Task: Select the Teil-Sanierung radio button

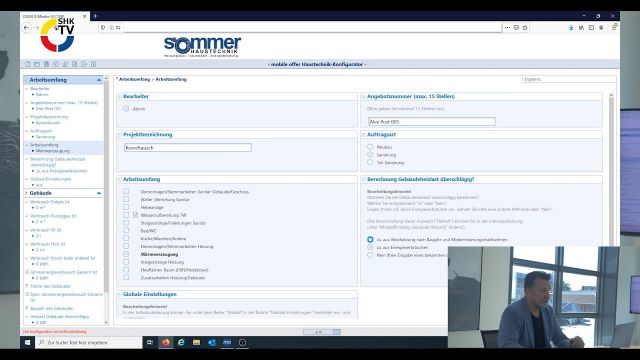Action: [370, 162]
